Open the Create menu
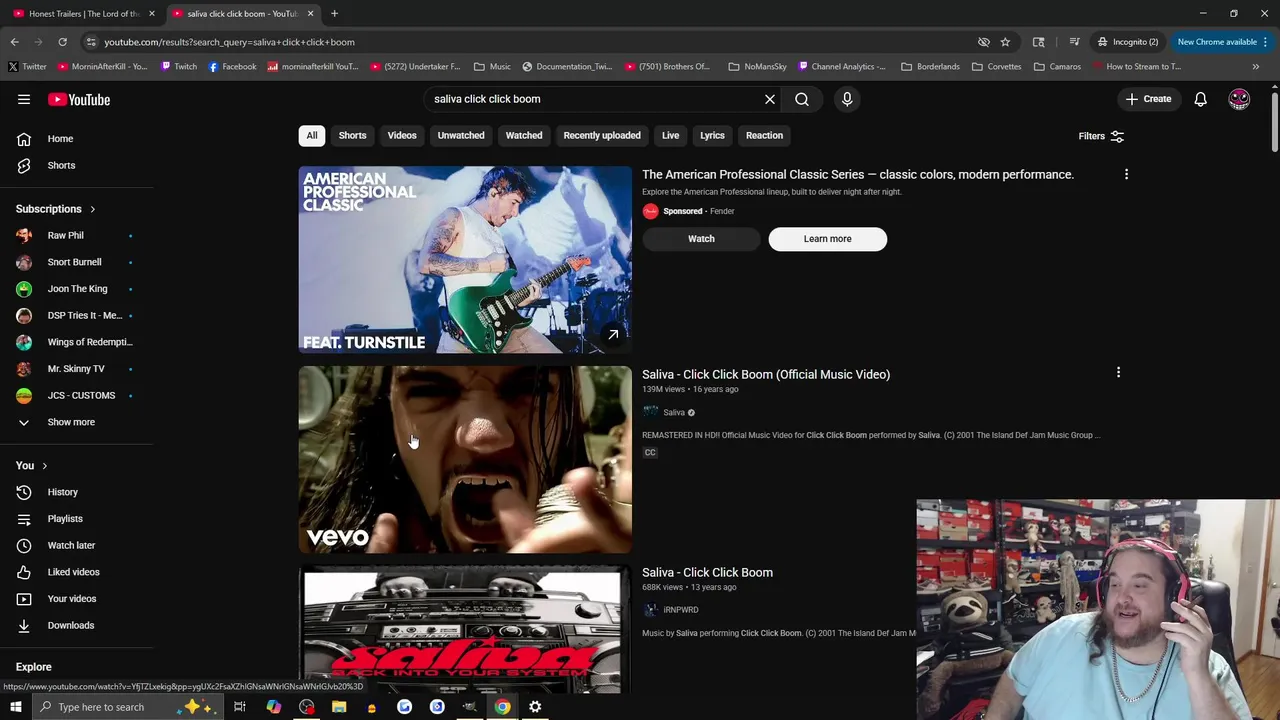This screenshot has width=1280, height=720. [x=1148, y=99]
